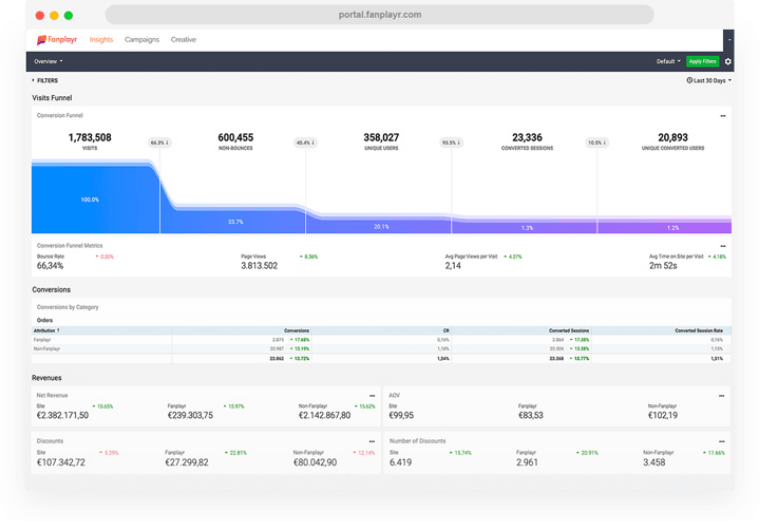The width and height of the screenshot is (760, 521).
Task: Open AOV panel three-dot menu
Action: (723, 396)
